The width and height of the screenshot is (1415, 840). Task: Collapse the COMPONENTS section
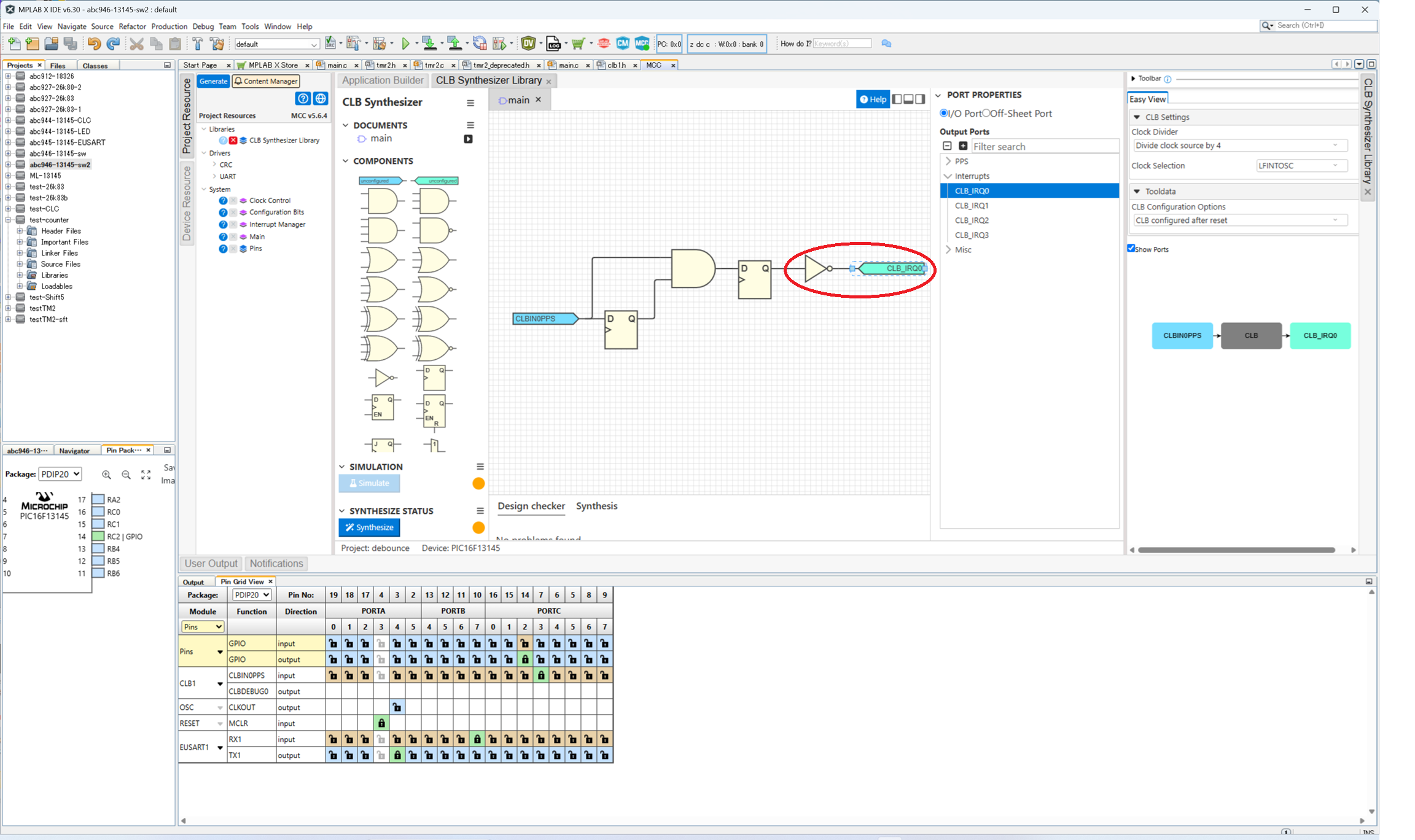pos(345,161)
